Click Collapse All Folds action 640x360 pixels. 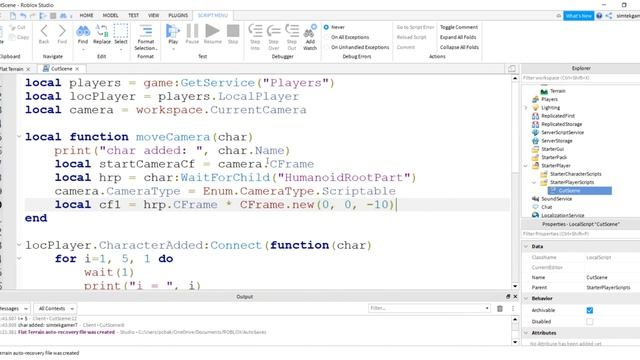[x=459, y=47]
